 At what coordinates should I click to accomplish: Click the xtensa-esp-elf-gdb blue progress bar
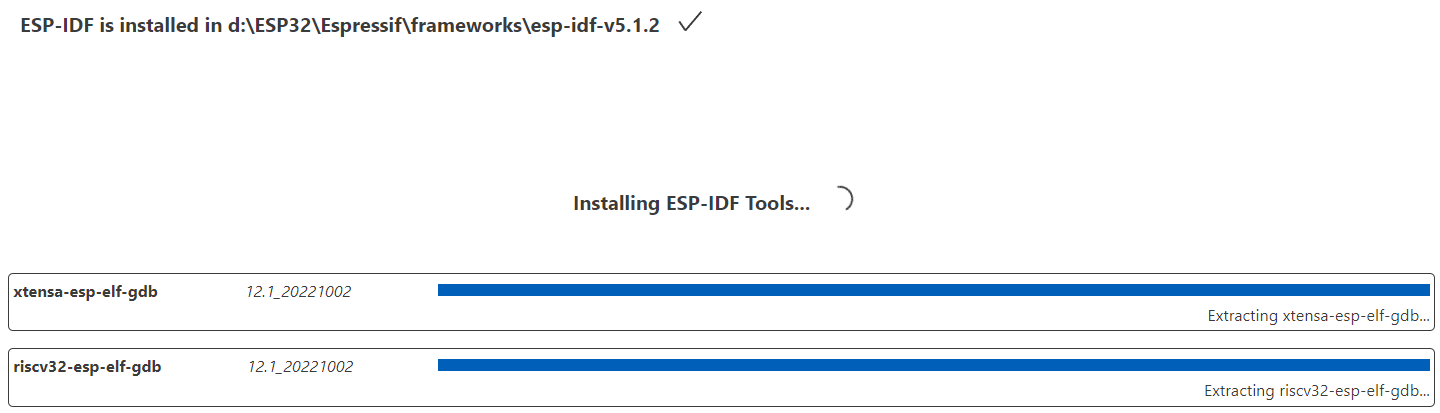click(x=933, y=290)
